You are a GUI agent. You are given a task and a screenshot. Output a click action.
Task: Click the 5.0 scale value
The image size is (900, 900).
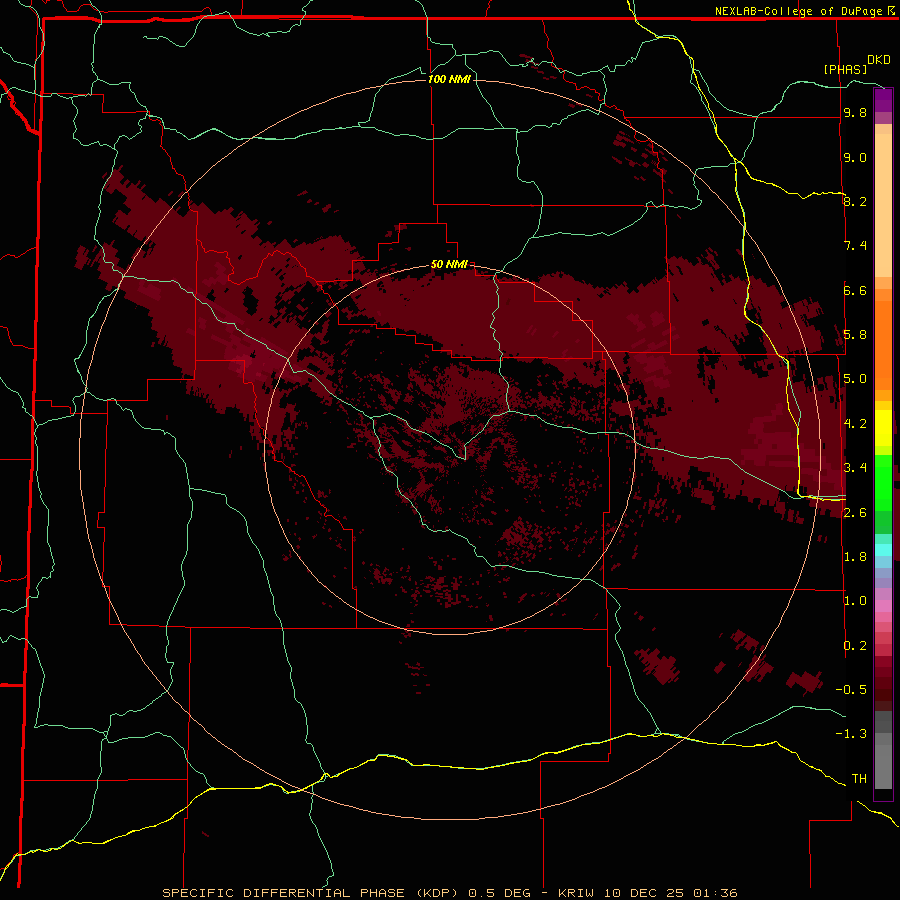855,379
